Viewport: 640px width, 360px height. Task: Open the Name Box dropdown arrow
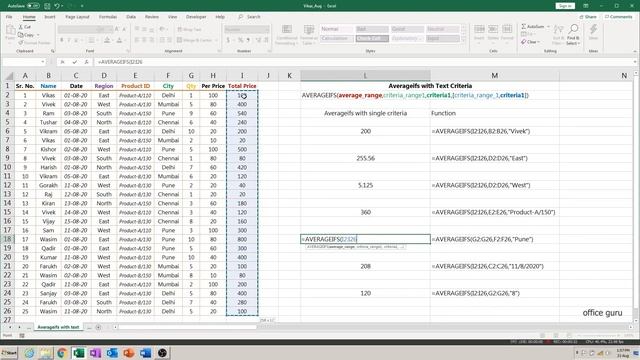click(43, 62)
